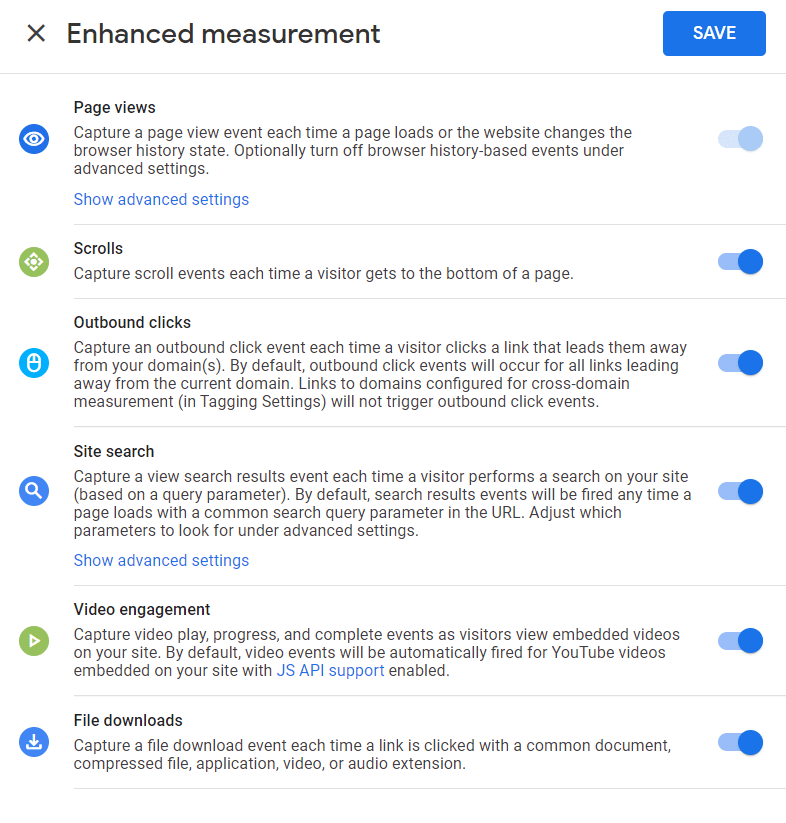Expand advanced settings under Page views
Image resolution: width=786 pixels, height=823 pixels.
pos(161,199)
